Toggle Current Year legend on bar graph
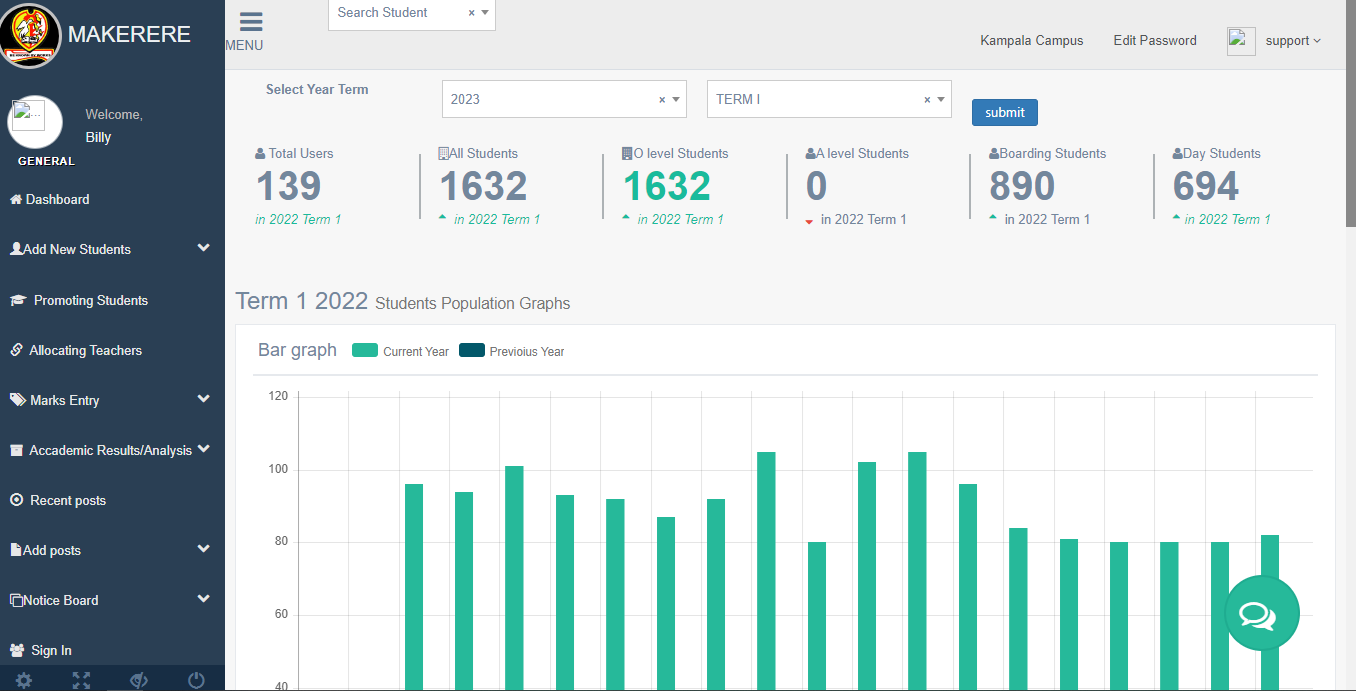The height and width of the screenshot is (691, 1356). click(x=401, y=351)
